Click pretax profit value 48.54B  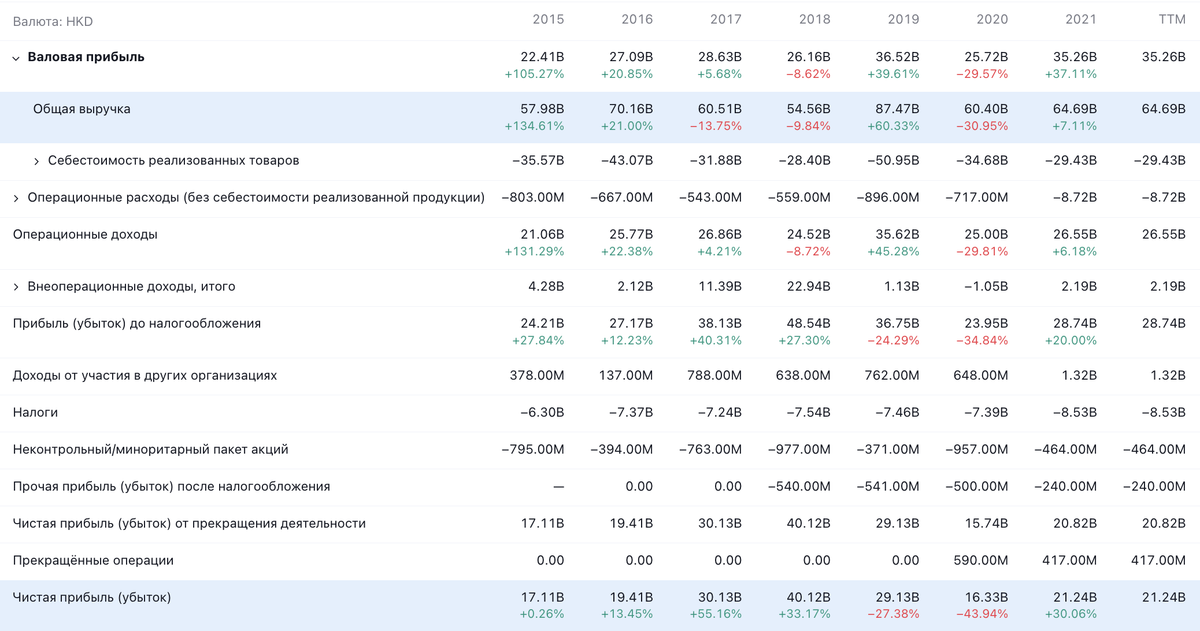point(809,324)
